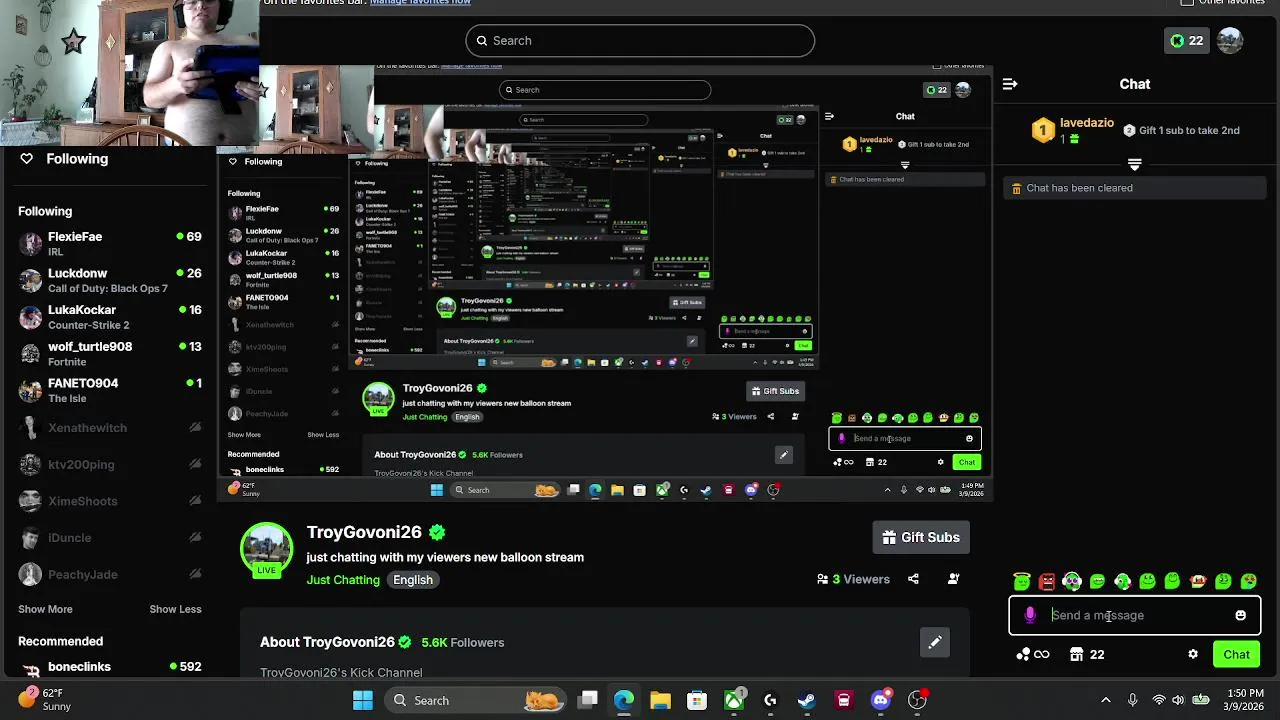Click the 5.6K Followers count

(463, 642)
